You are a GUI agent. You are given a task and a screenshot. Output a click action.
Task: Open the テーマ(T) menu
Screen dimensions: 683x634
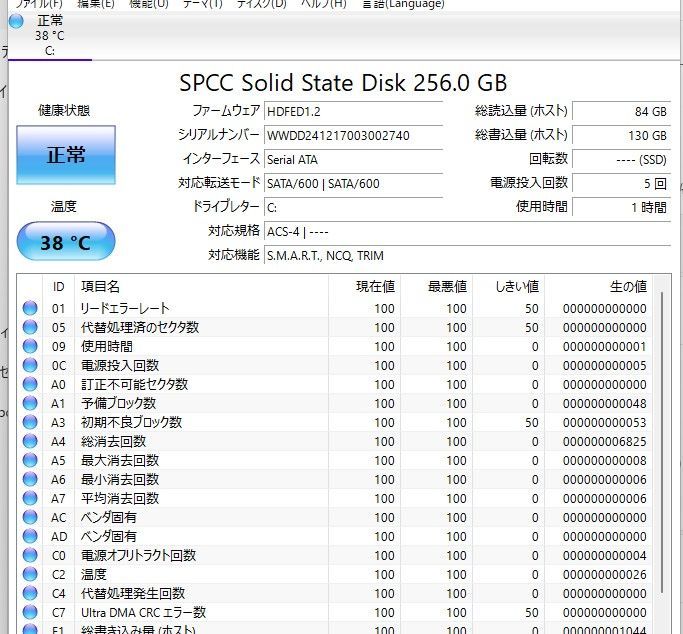203,4
